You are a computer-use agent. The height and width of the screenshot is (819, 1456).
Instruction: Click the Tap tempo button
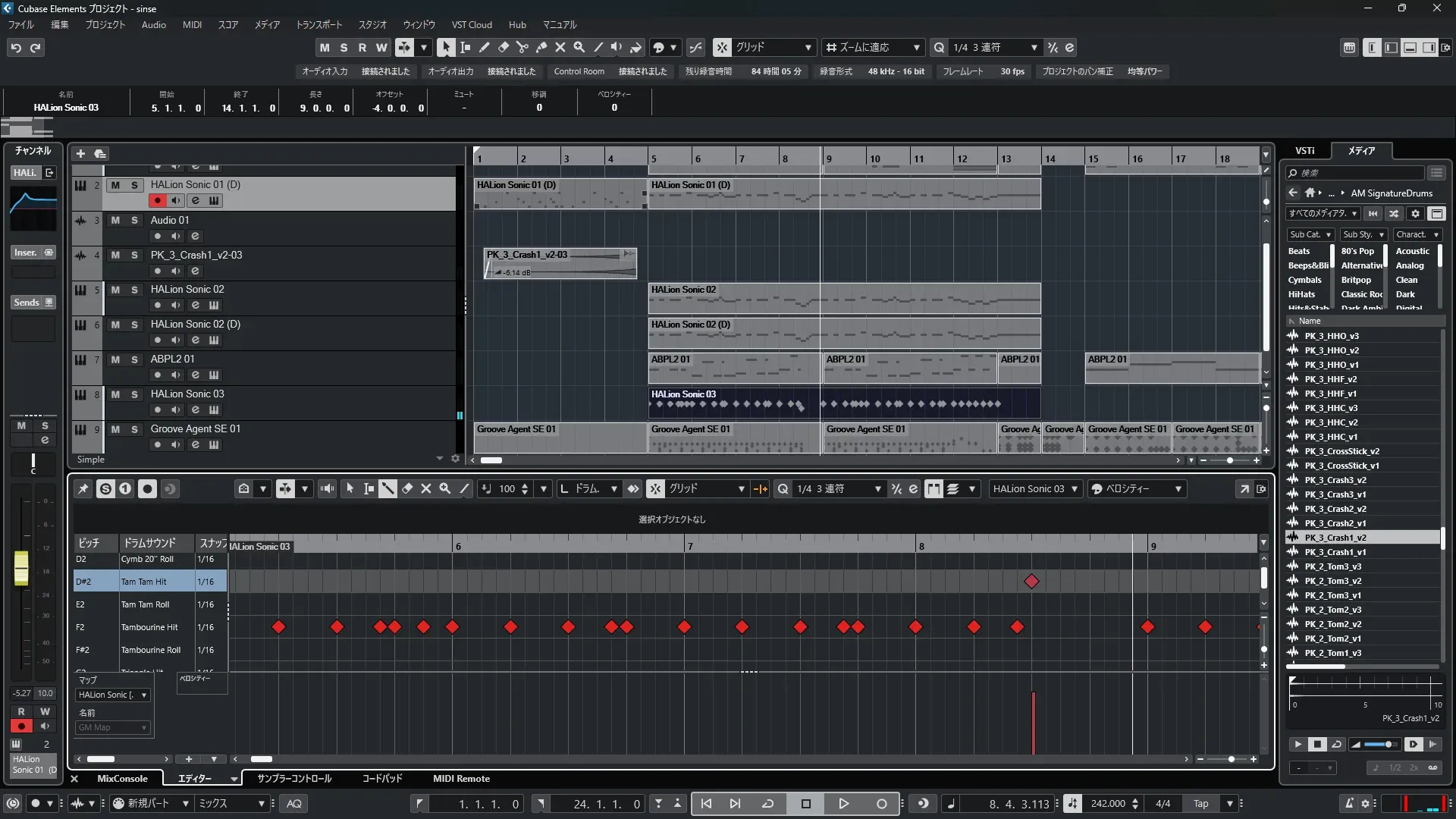pos(1200,804)
